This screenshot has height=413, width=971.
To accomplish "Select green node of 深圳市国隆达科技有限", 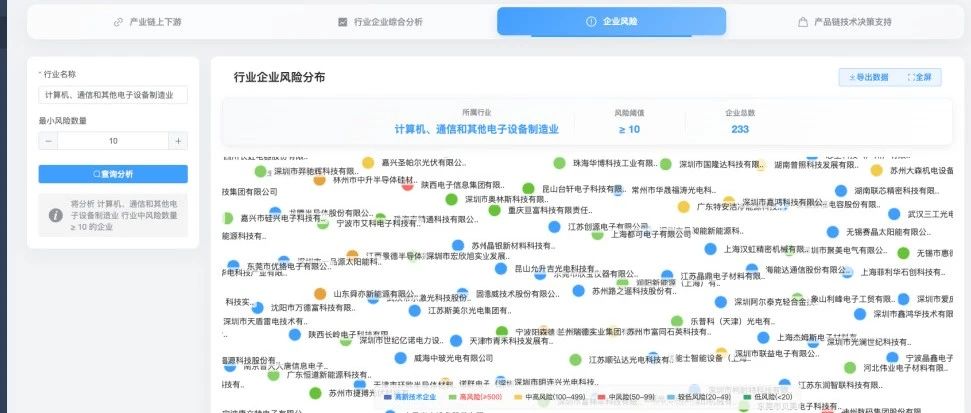I will click(x=666, y=164).
